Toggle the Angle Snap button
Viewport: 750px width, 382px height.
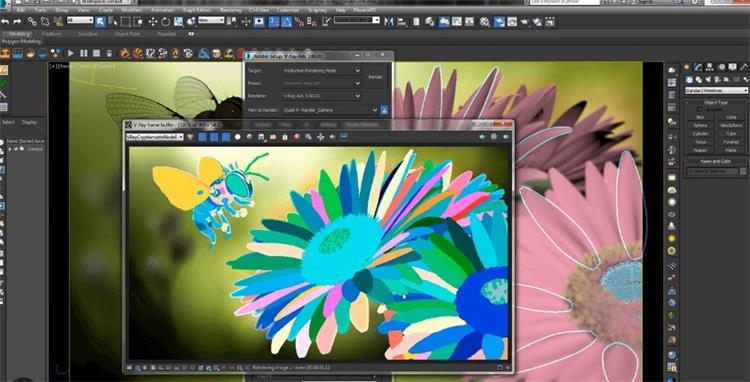(287, 22)
